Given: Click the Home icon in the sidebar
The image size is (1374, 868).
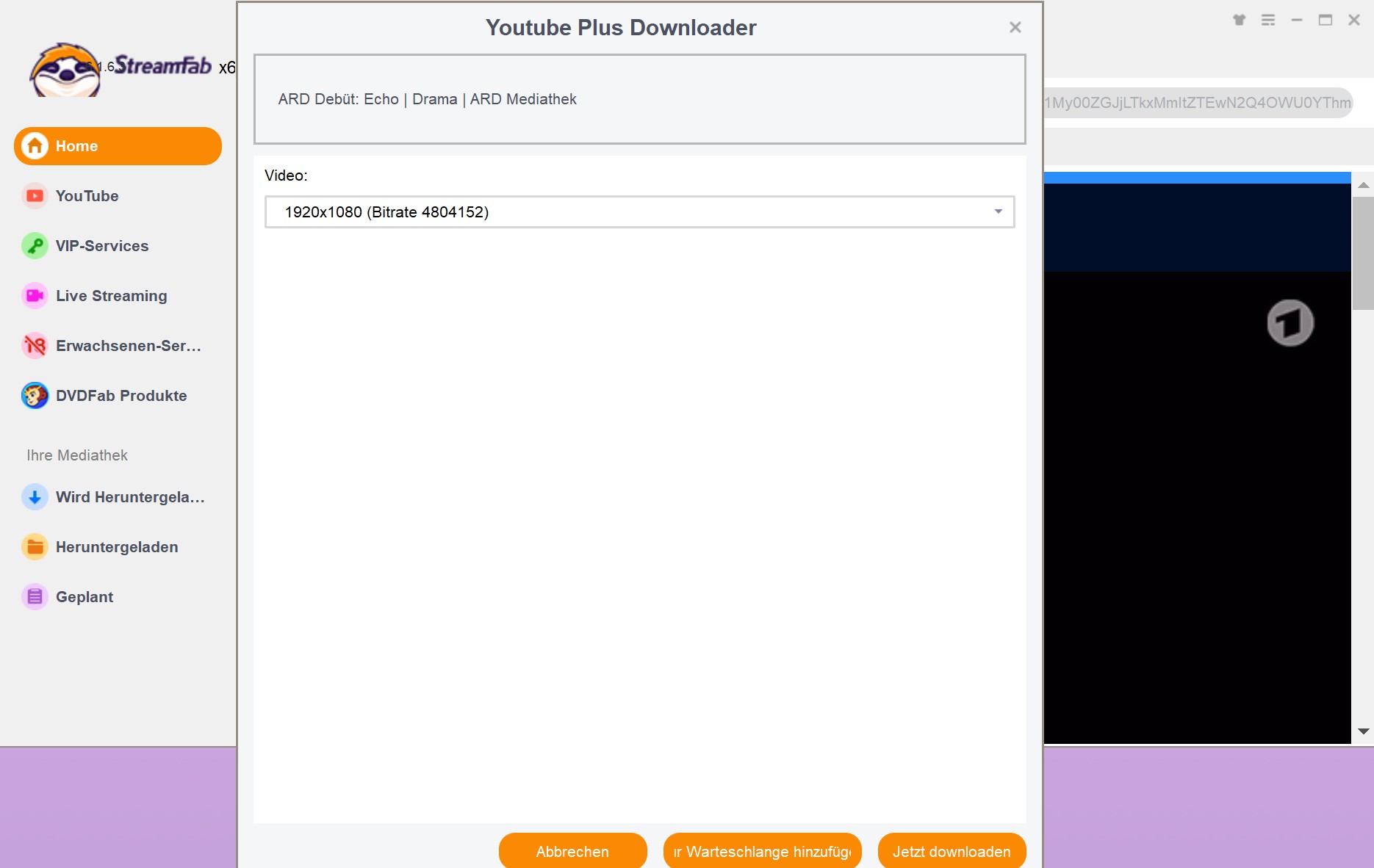Looking at the screenshot, I should coord(35,146).
